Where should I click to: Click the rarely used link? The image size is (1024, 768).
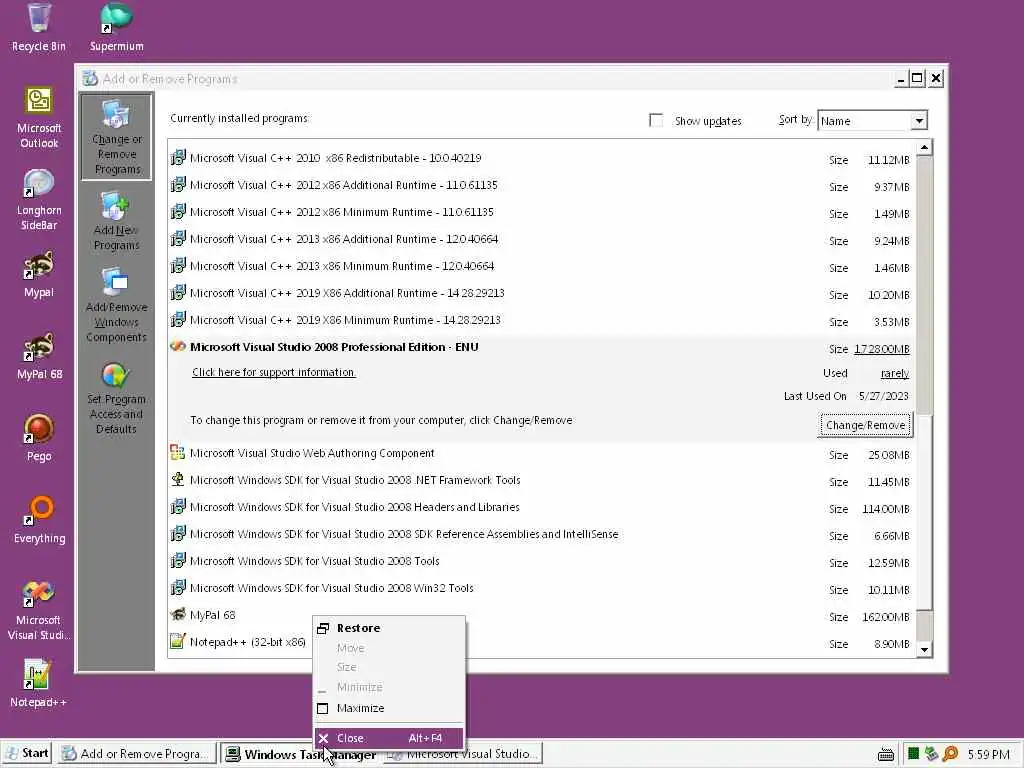[895, 374]
